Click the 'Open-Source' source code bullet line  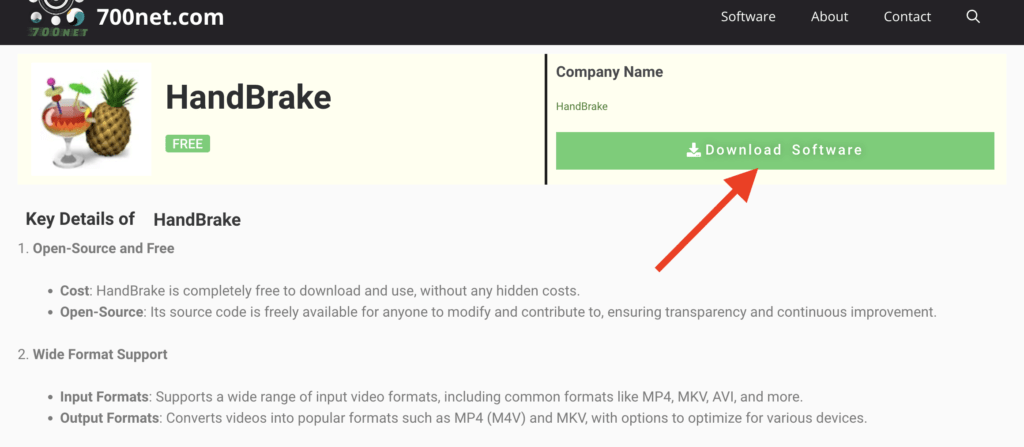point(498,312)
